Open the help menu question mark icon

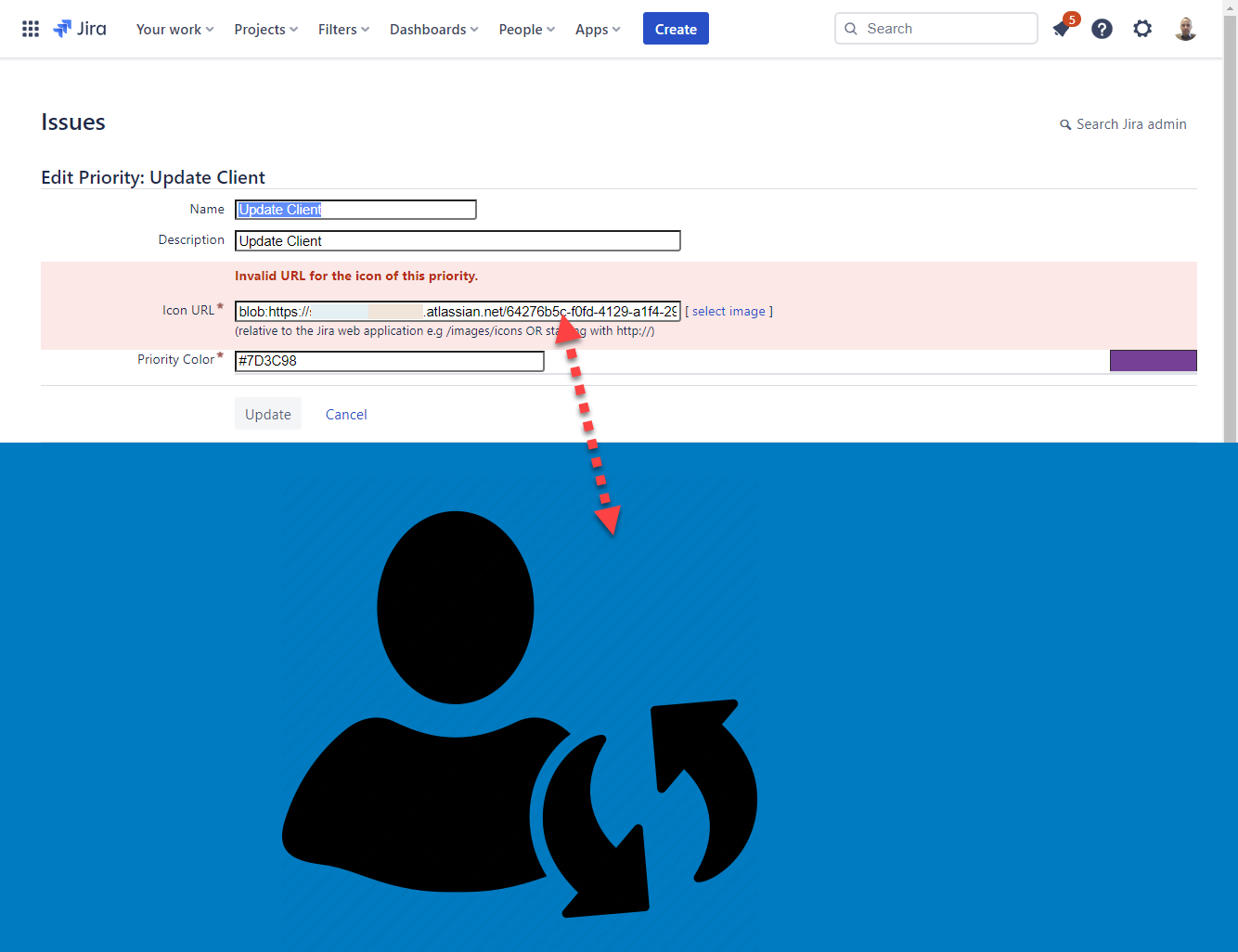(1102, 29)
